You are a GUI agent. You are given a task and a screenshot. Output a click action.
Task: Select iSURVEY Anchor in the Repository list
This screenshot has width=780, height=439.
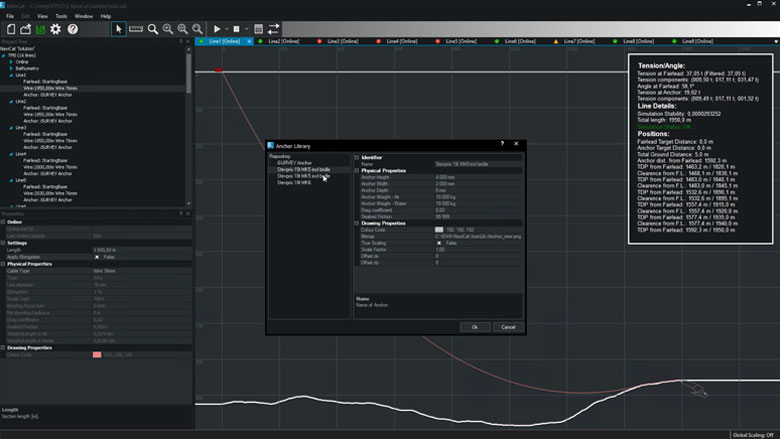(295, 163)
